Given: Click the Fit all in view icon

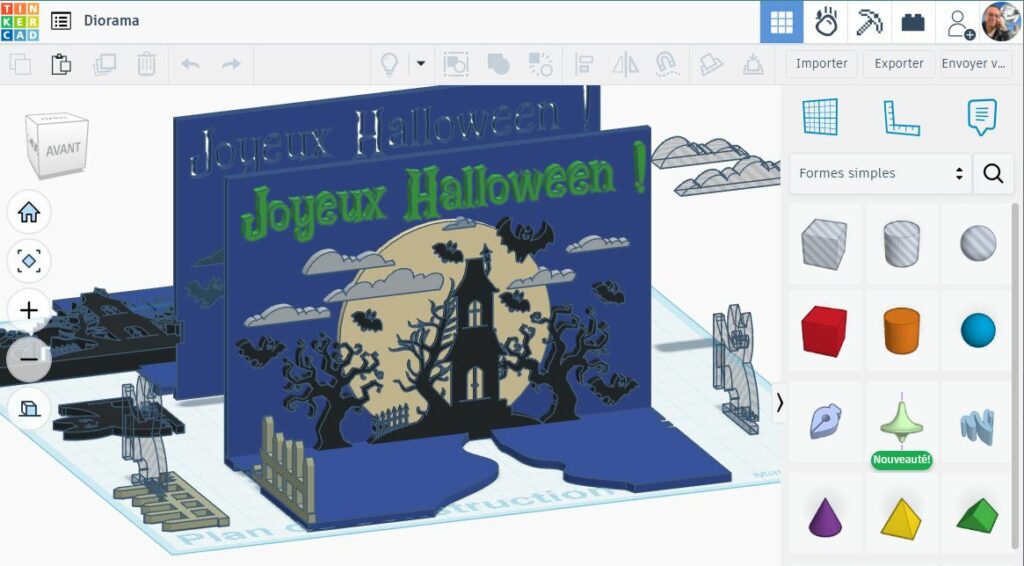Looking at the screenshot, I should point(29,261).
